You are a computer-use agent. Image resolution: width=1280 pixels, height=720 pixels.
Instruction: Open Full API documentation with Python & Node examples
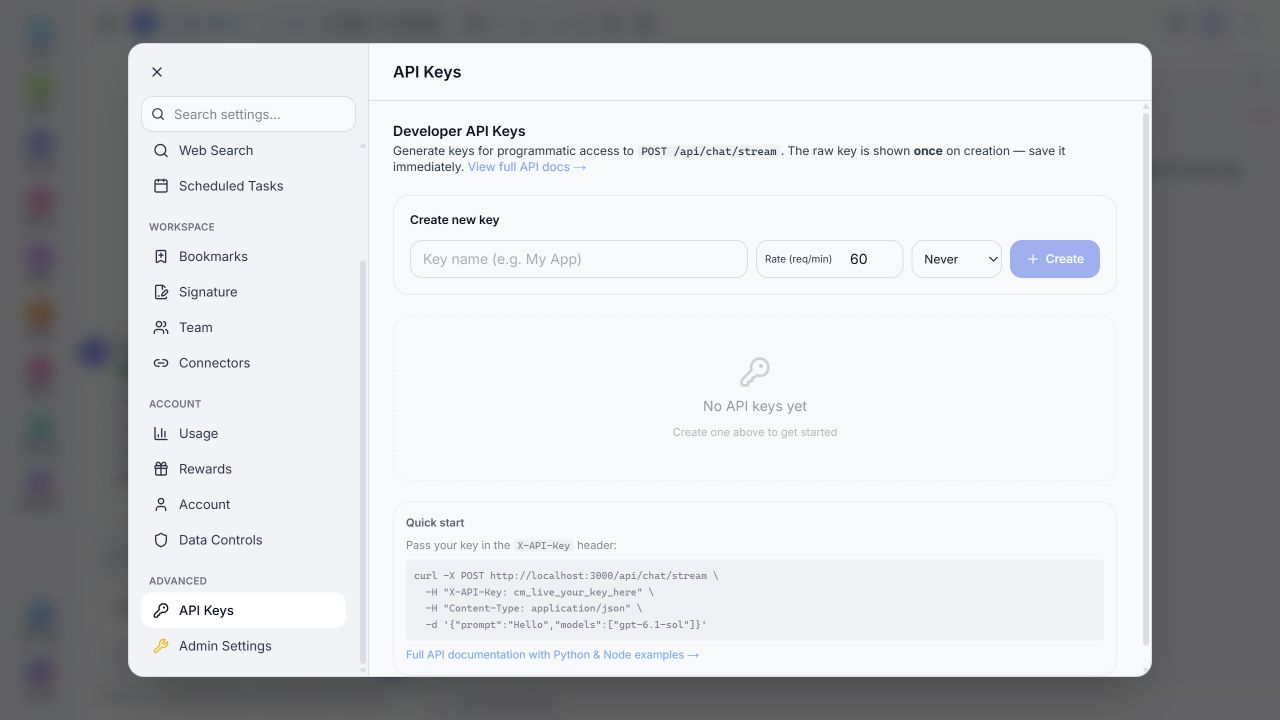coord(553,655)
